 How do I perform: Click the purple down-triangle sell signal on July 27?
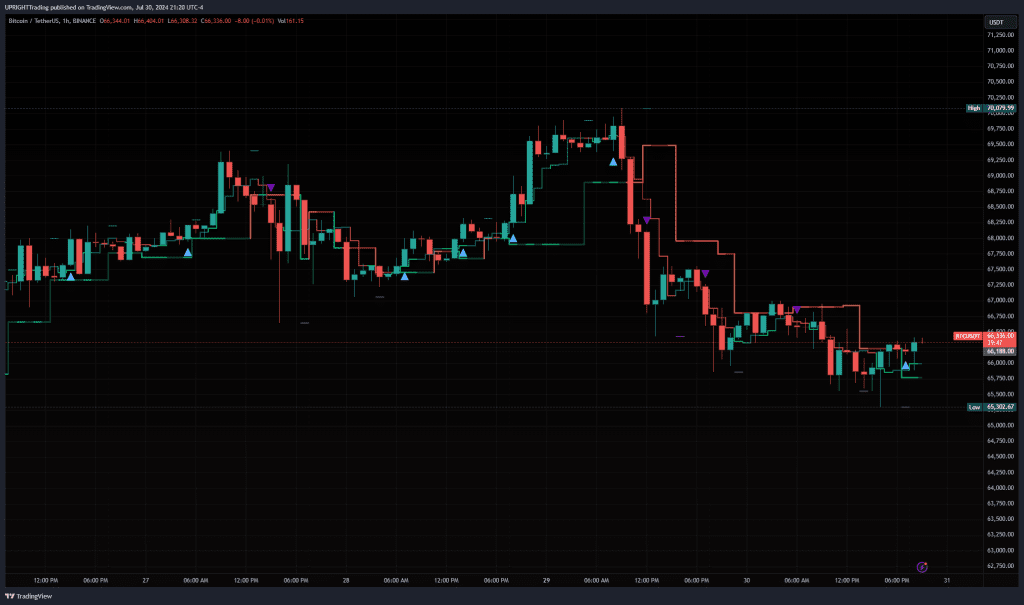270,187
